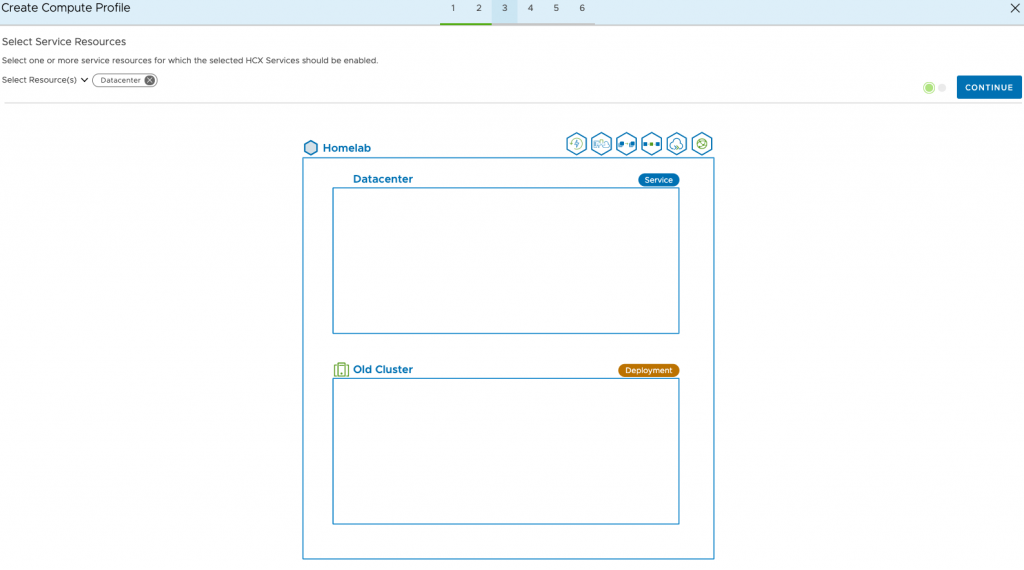Screen dimensions: 1024x570
Task: Click the CONTINUE button
Action: (x=989, y=87)
